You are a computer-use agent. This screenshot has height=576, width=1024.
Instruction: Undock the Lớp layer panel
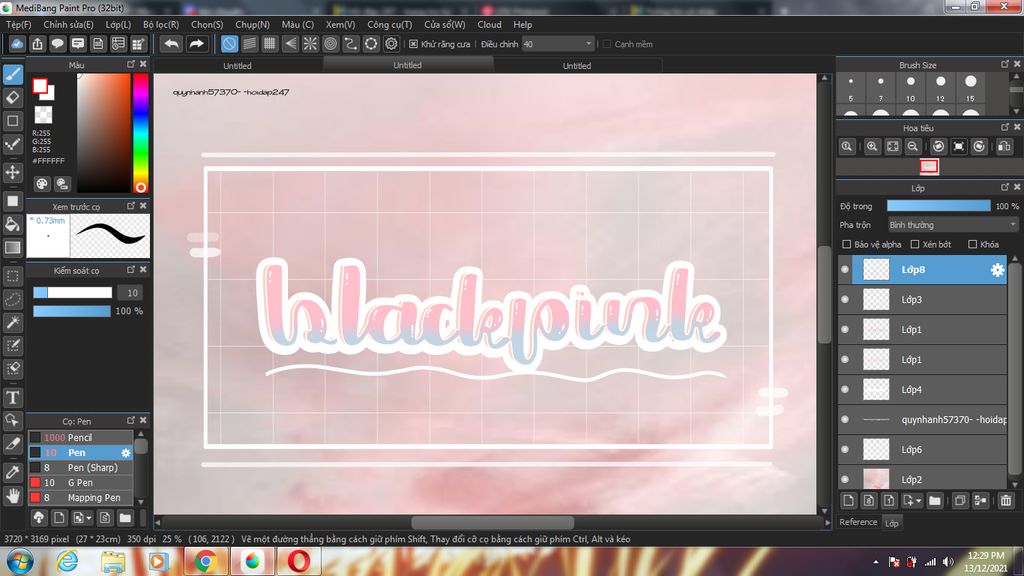click(1004, 187)
